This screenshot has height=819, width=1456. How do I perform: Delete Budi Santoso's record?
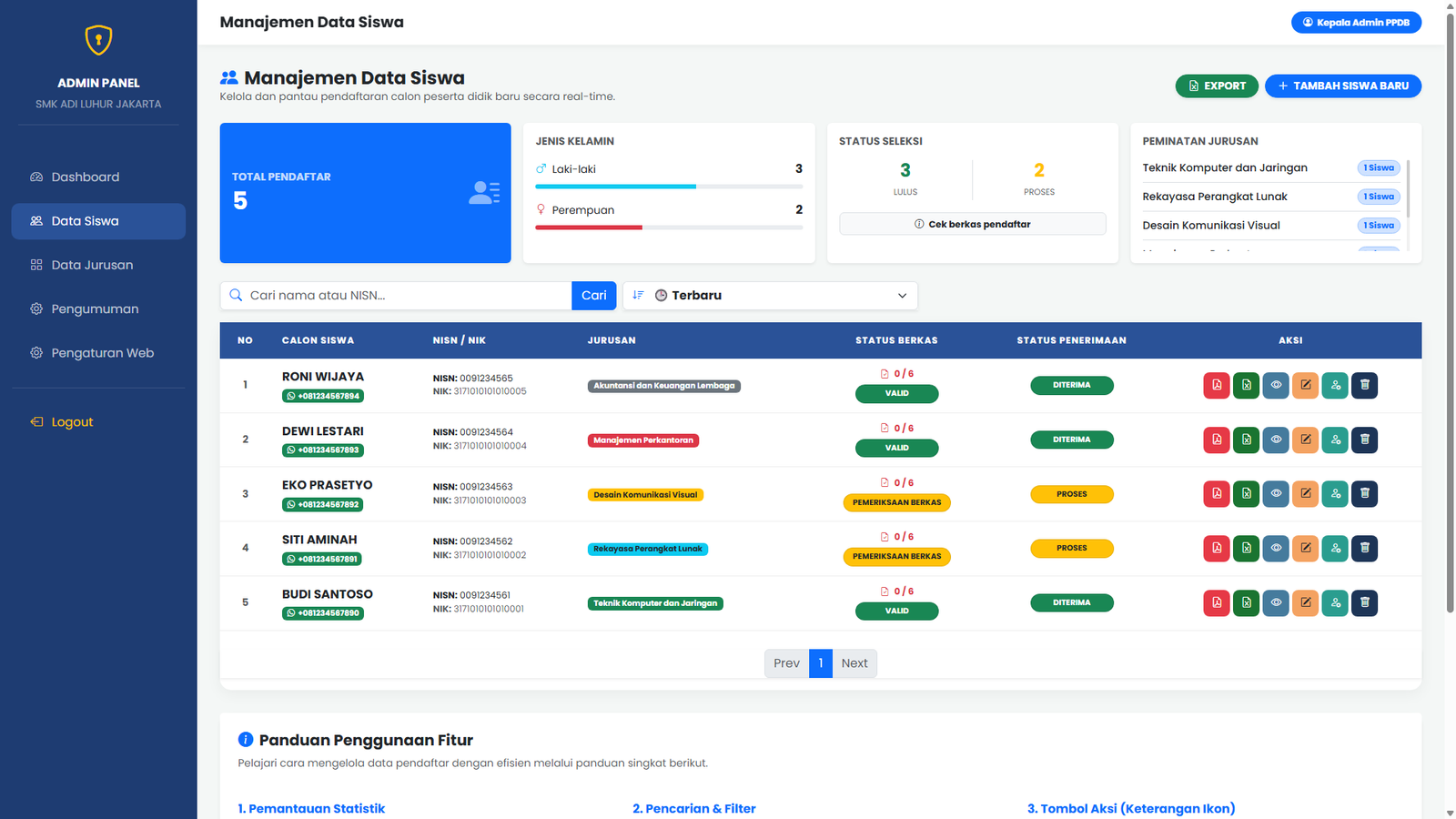point(1365,602)
